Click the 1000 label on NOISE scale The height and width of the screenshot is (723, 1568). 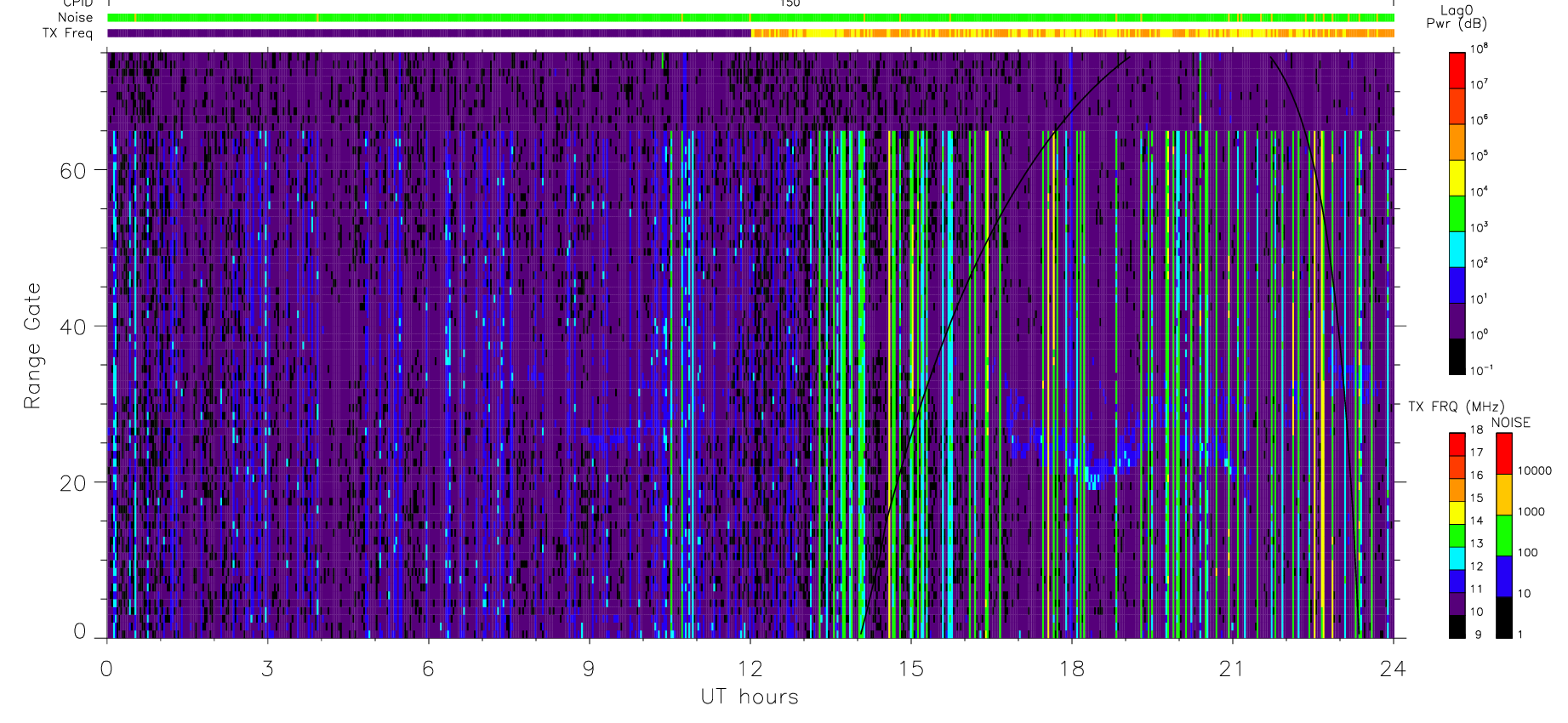[x=1531, y=511]
